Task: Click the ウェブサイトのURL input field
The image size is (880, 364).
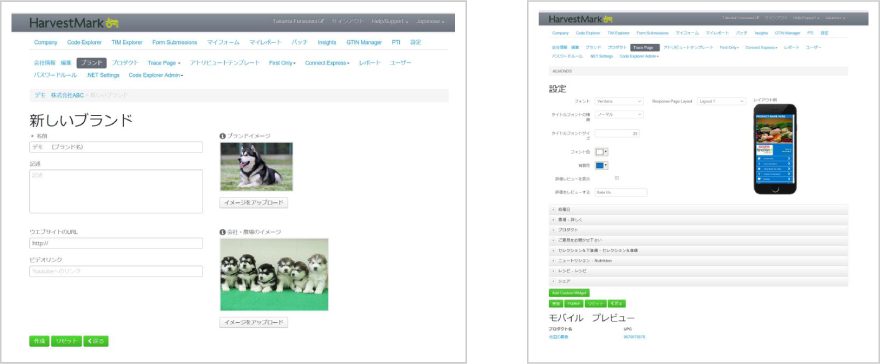Action: click(116, 243)
